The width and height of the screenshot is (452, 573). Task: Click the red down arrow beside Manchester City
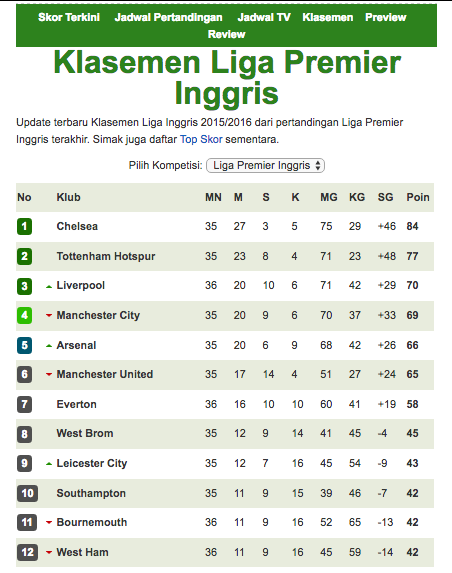pyautogui.click(x=49, y=315)
